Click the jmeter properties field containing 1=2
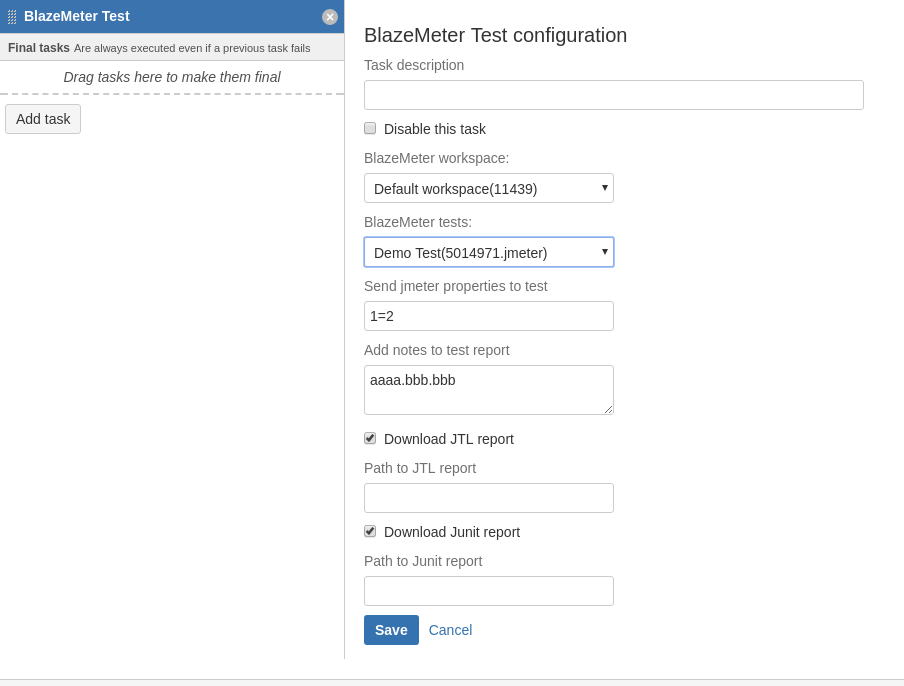Screen dimensions: 904x686 489,316
